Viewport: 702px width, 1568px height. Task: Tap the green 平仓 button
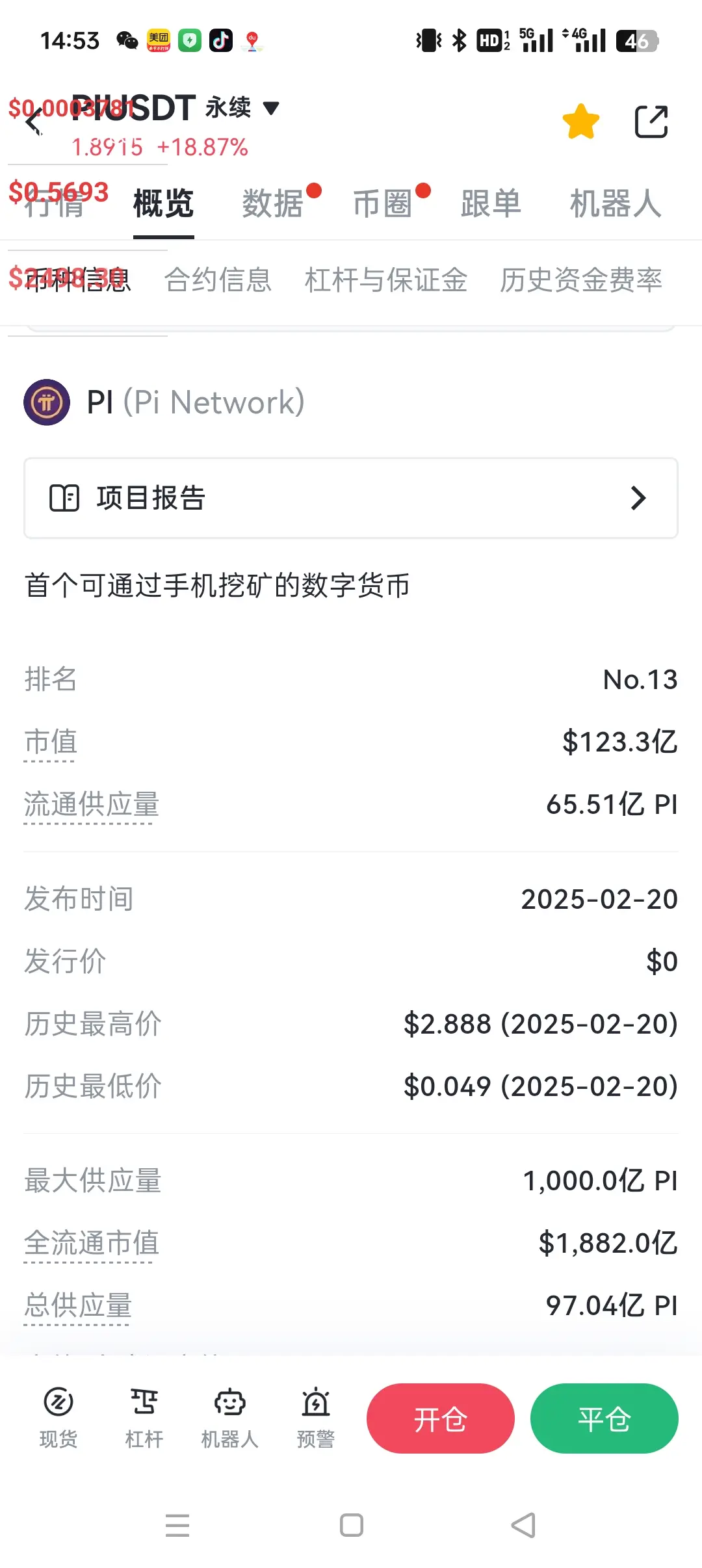(x=604, y=1418)
